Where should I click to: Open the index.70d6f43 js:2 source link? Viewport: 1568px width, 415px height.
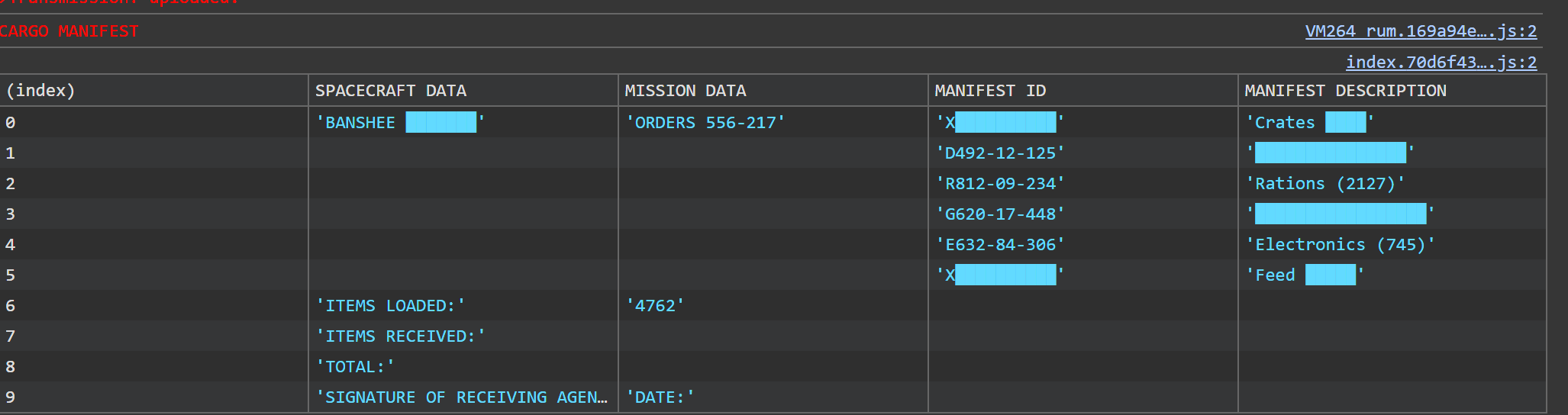click(x=1441, y=62)
